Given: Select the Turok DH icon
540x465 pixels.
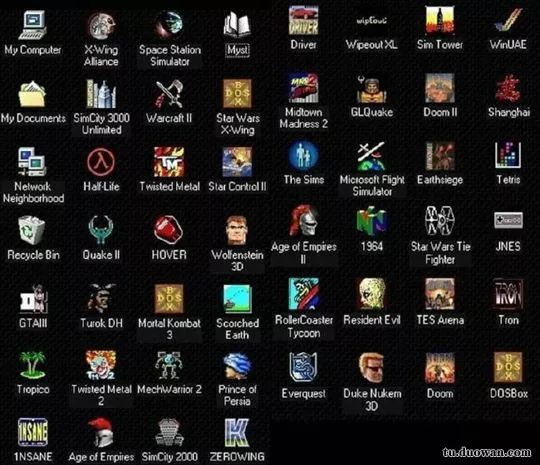Looking at the screenshot, I should coord(101,298).
